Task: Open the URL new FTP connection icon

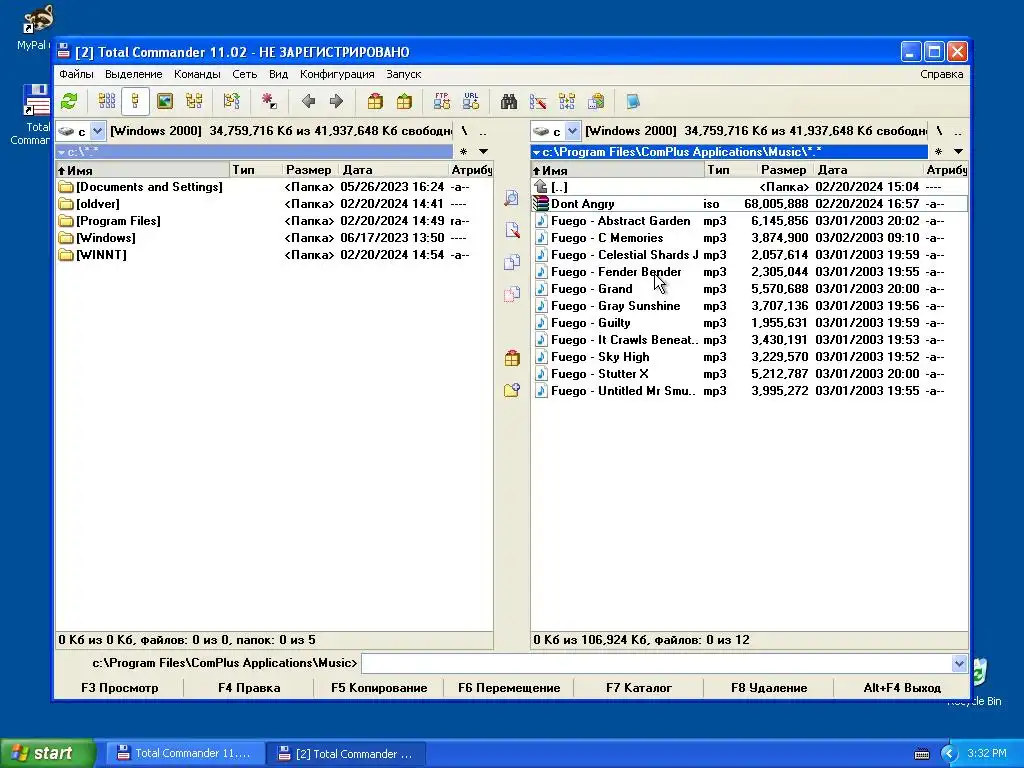Action: point(471,101)
